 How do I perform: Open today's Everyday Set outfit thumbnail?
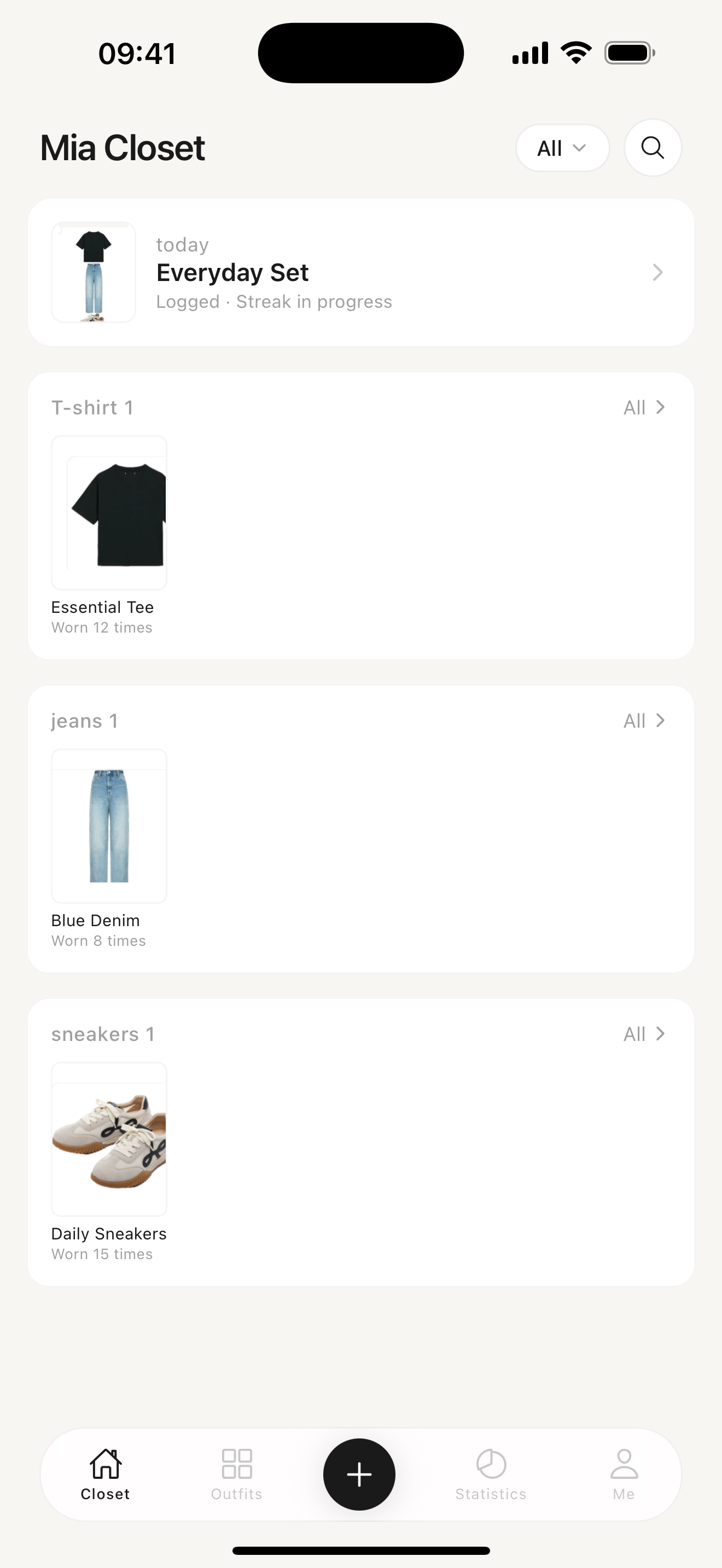coord(93,272)
